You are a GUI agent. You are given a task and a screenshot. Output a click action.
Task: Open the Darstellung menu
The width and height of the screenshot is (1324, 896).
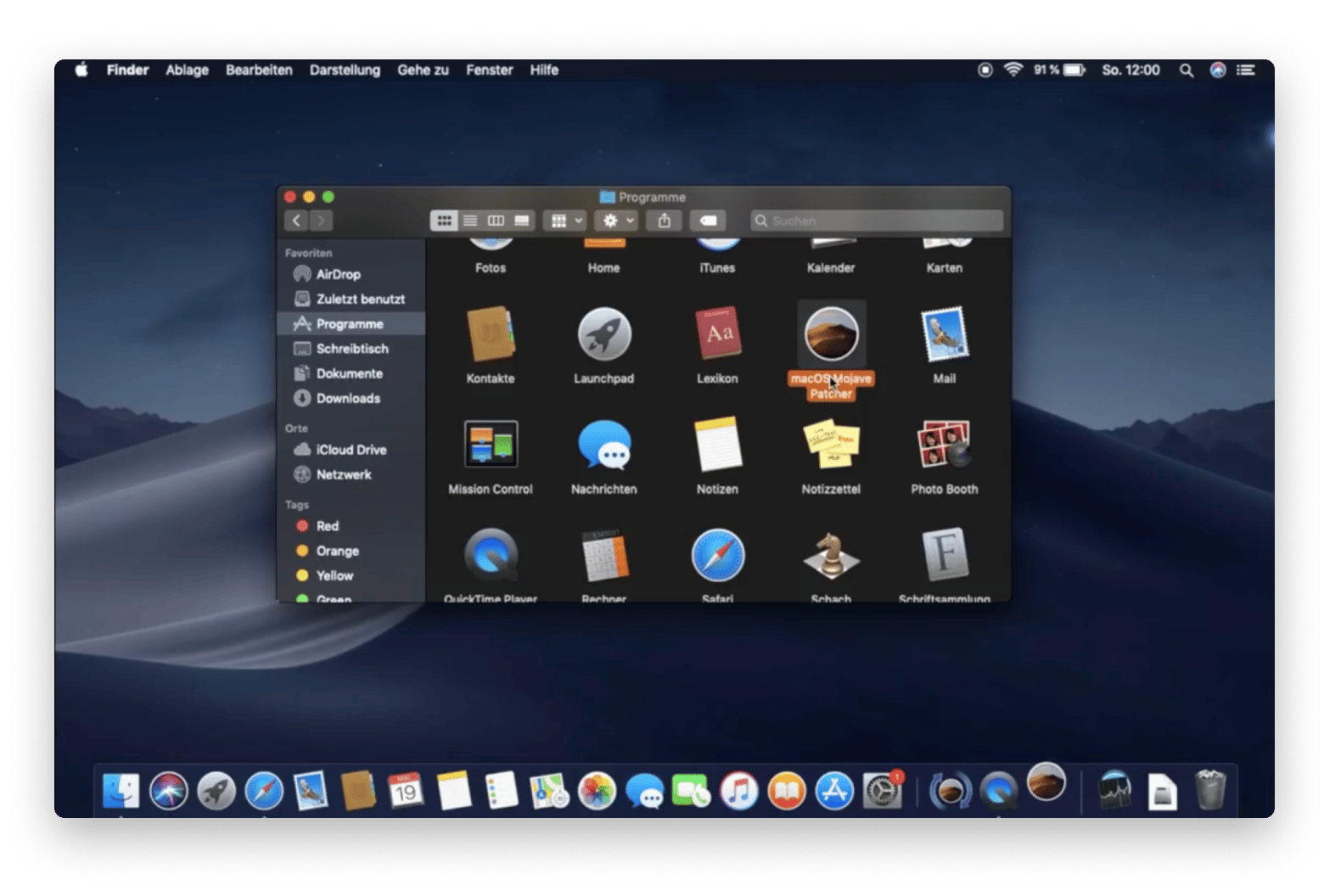pos(345,70)
